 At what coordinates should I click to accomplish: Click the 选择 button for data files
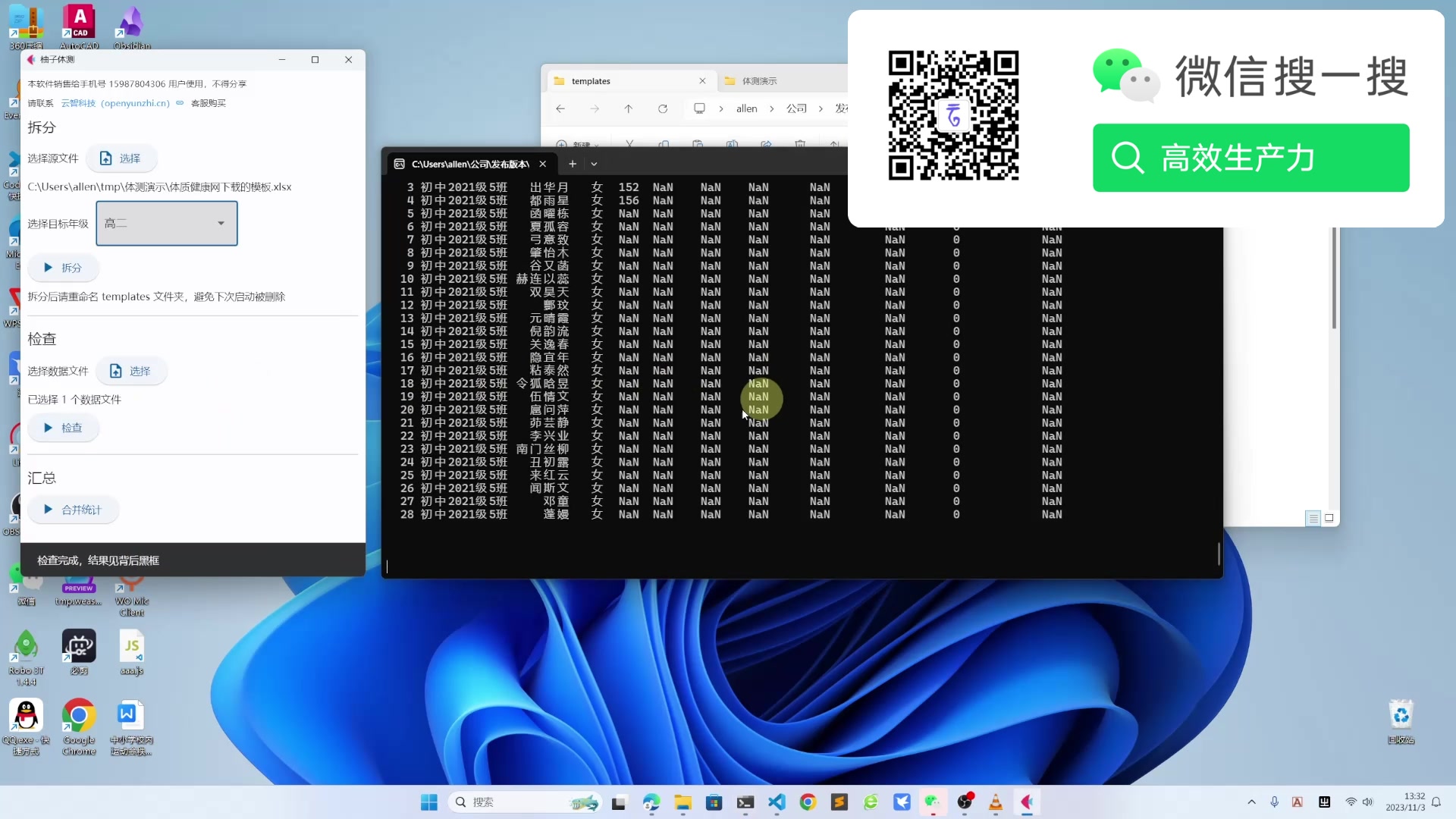click(131, 371)
